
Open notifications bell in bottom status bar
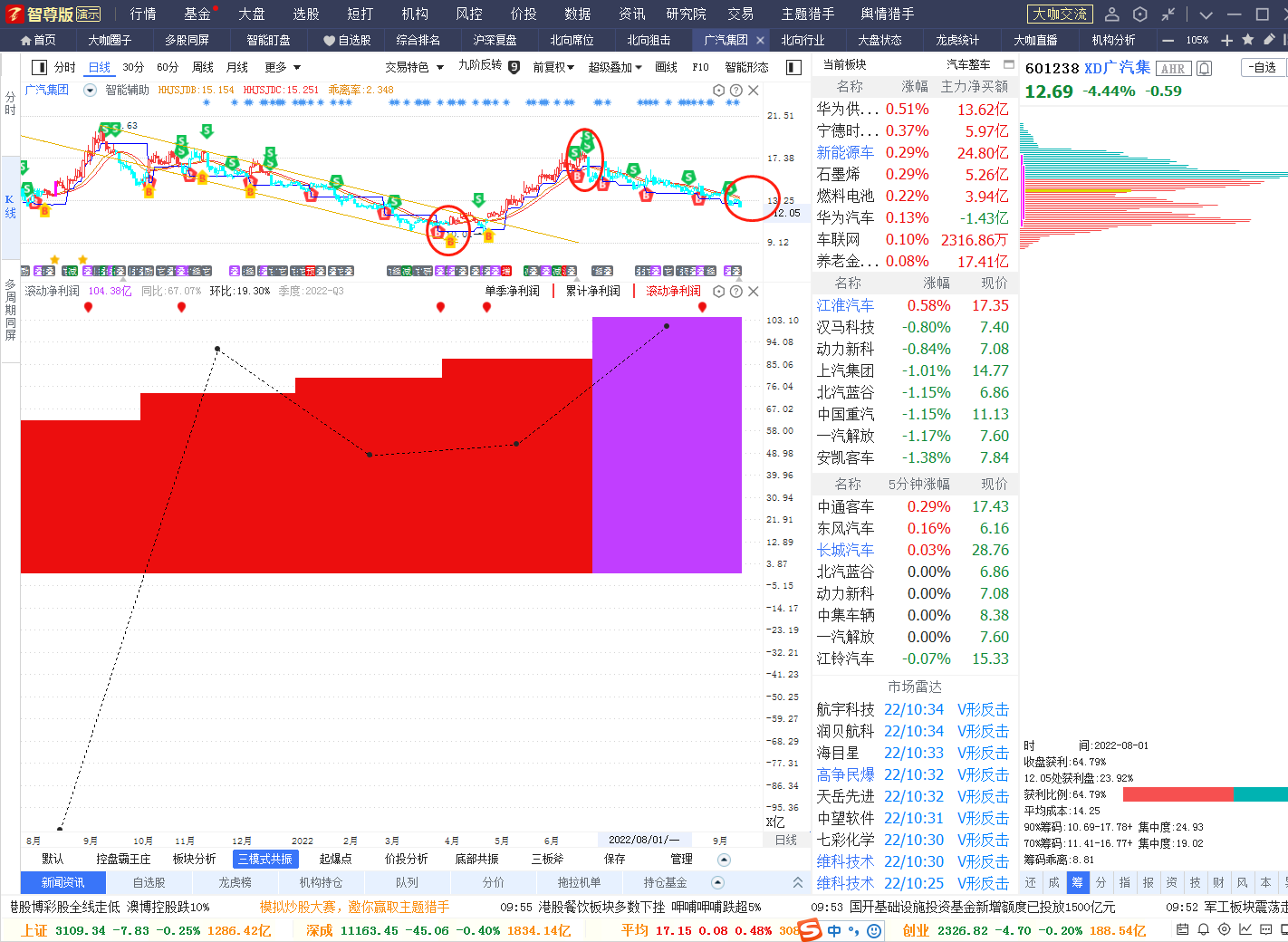click(1204, 929)
